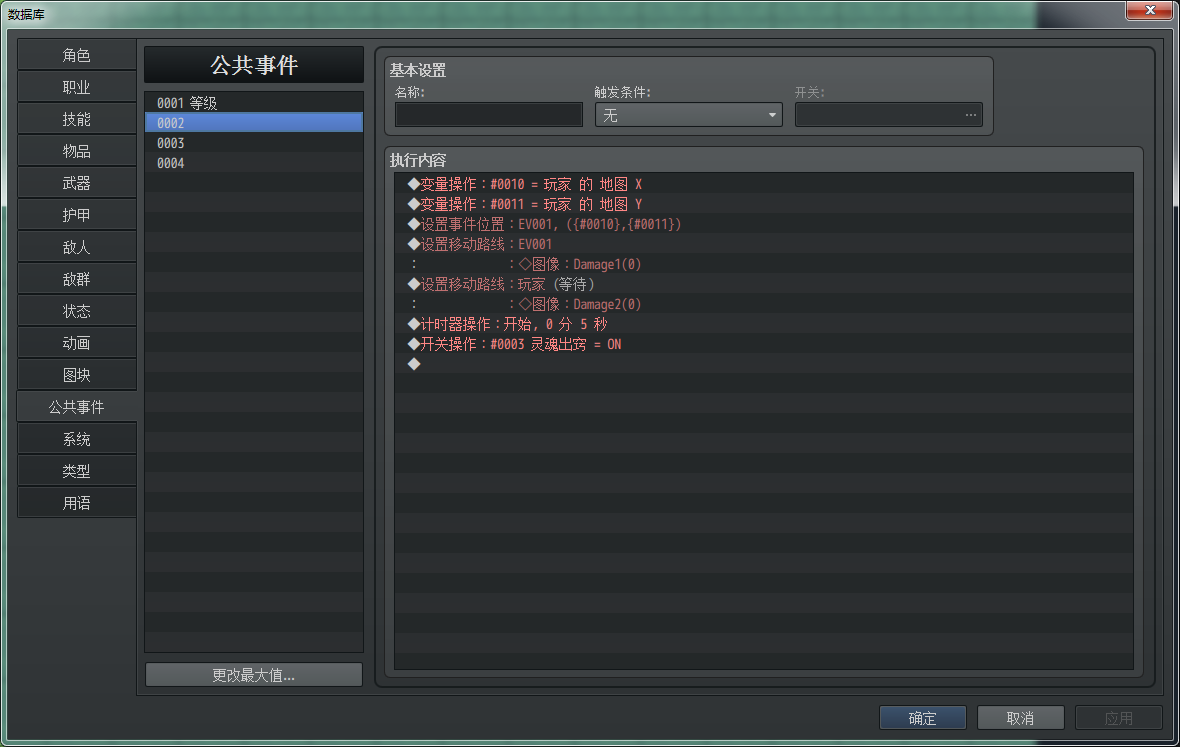Select the 图像 Damage1(0) sub-command
1180x747 pixels.
pyautogui.click(x=764, y=264)
